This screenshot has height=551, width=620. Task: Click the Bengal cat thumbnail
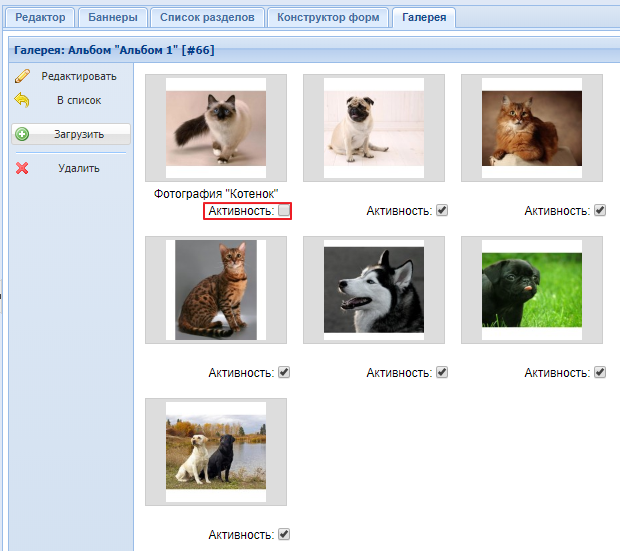pos(216,290)
